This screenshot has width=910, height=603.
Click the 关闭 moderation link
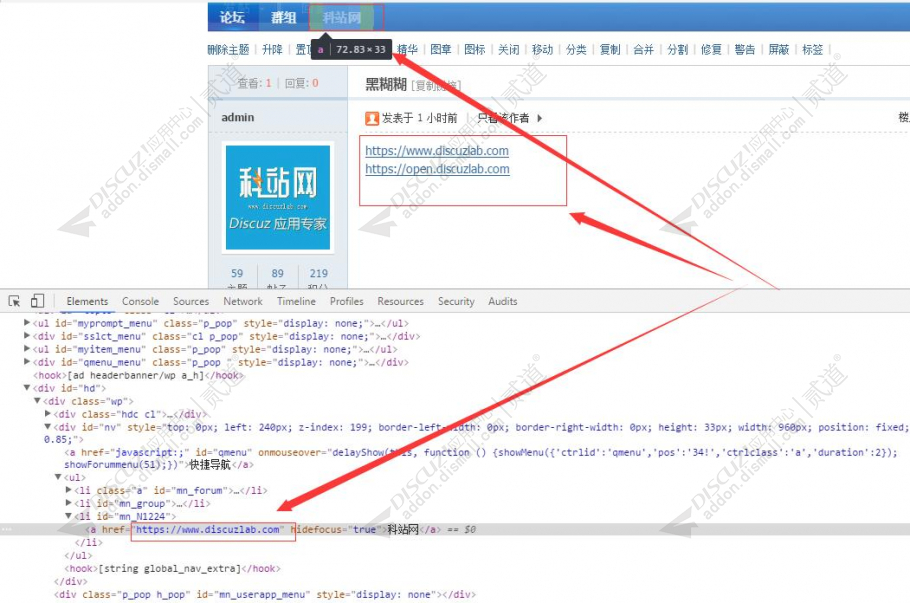(x=508, y=50)
